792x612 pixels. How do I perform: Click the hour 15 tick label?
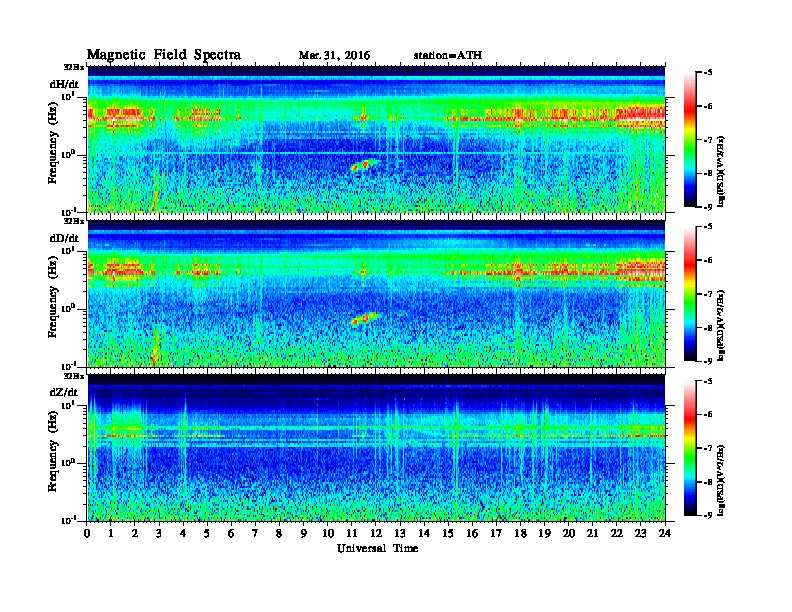[x=448, y=534]
